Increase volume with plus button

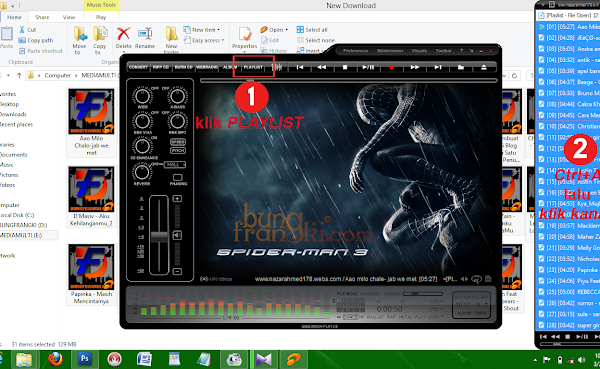tap(177, 198)
